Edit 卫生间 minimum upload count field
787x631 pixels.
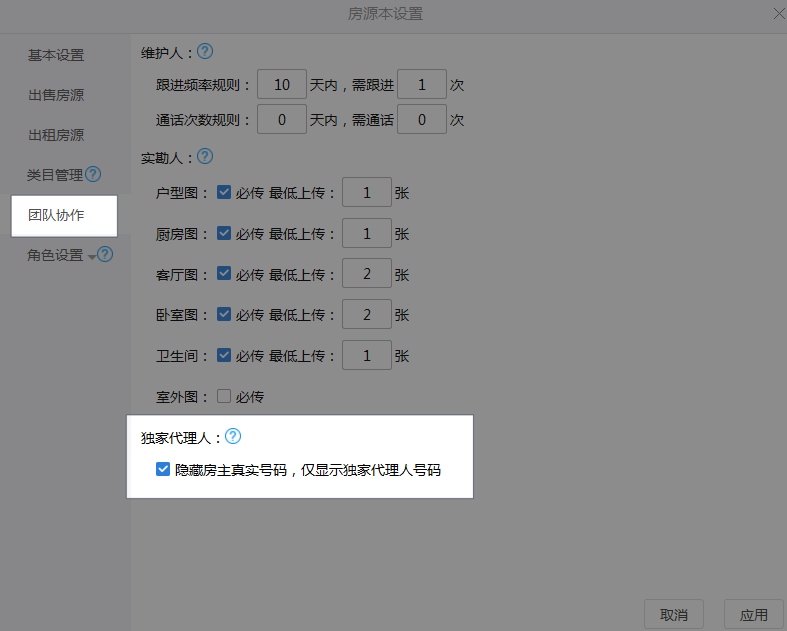pos(367,355)
